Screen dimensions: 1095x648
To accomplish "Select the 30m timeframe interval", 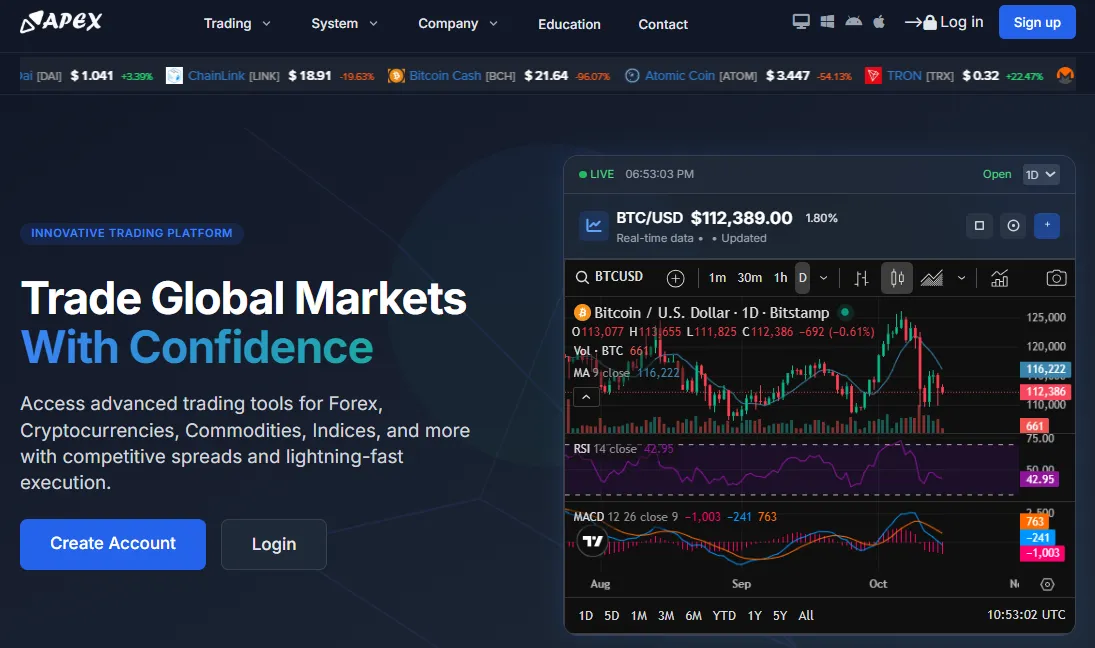I will point(749,278).
